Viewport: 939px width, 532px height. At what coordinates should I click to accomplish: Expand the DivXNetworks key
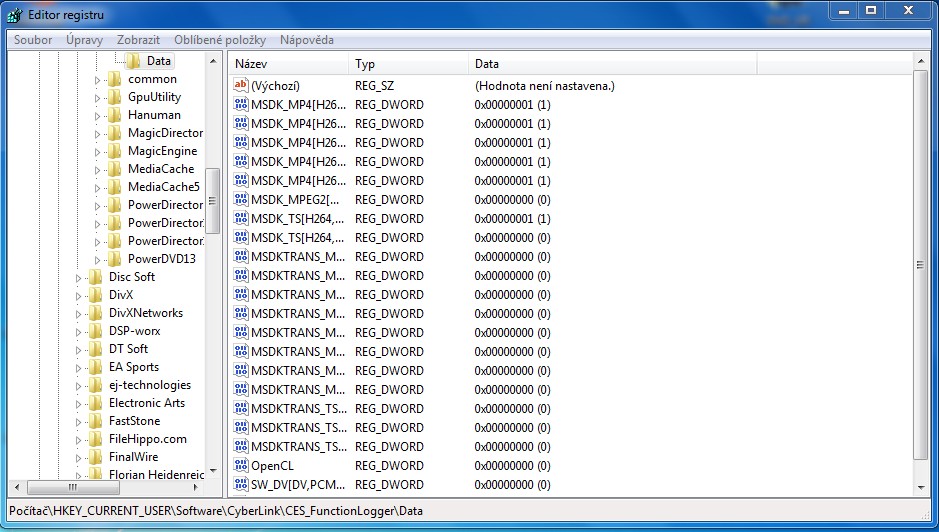78,313
